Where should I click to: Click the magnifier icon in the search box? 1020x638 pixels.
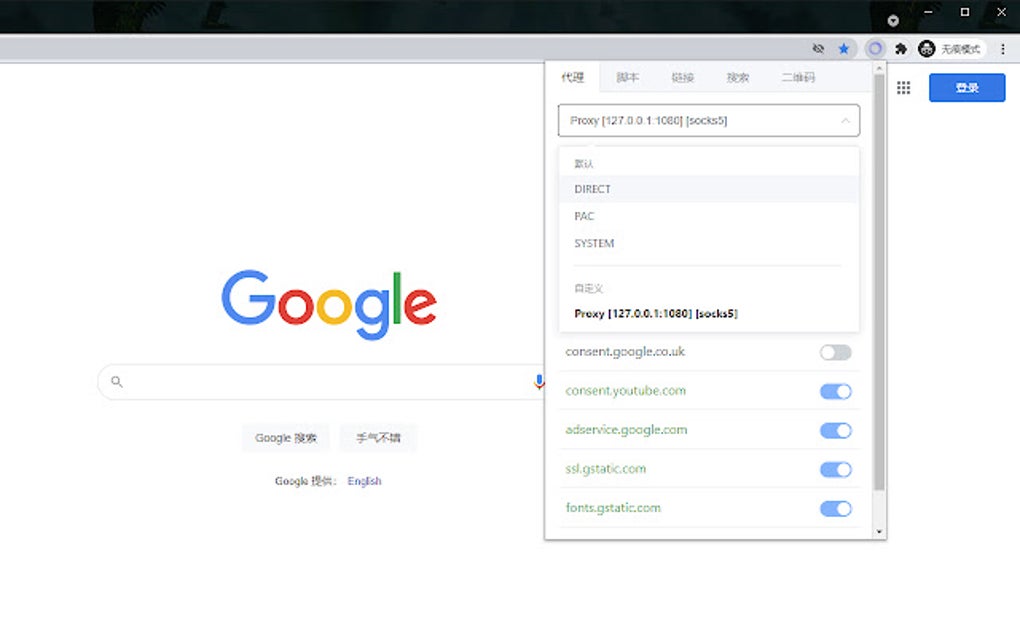116,381
